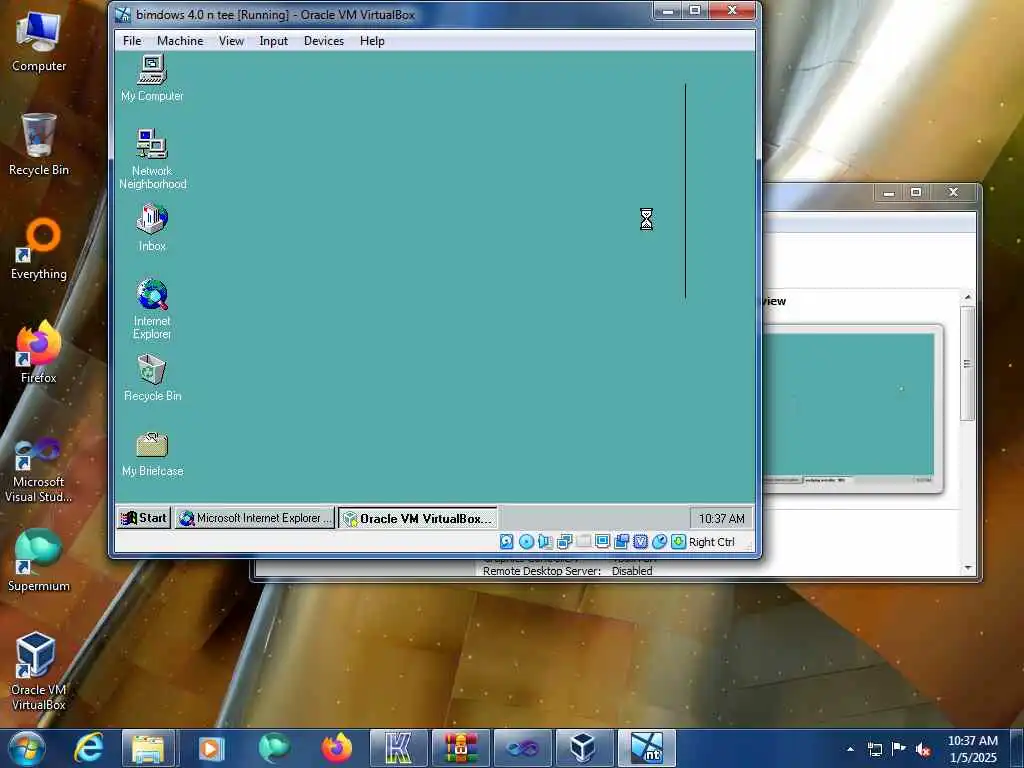Open the Machine menu
The width and height of the screenshot is (1024, 768).
(180, 40)
